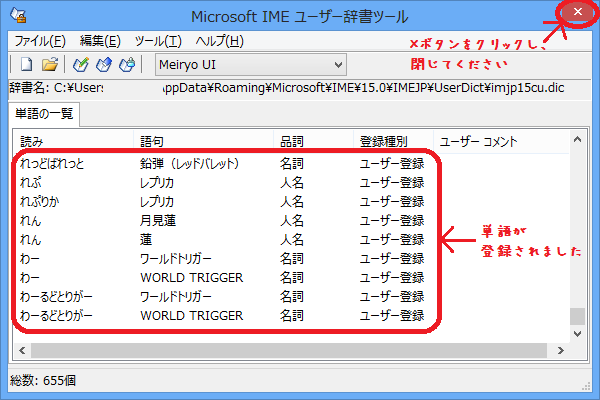This screenshot has height=400, width=600.
Task: Sort by the 語句 column header
Action: 204,142
